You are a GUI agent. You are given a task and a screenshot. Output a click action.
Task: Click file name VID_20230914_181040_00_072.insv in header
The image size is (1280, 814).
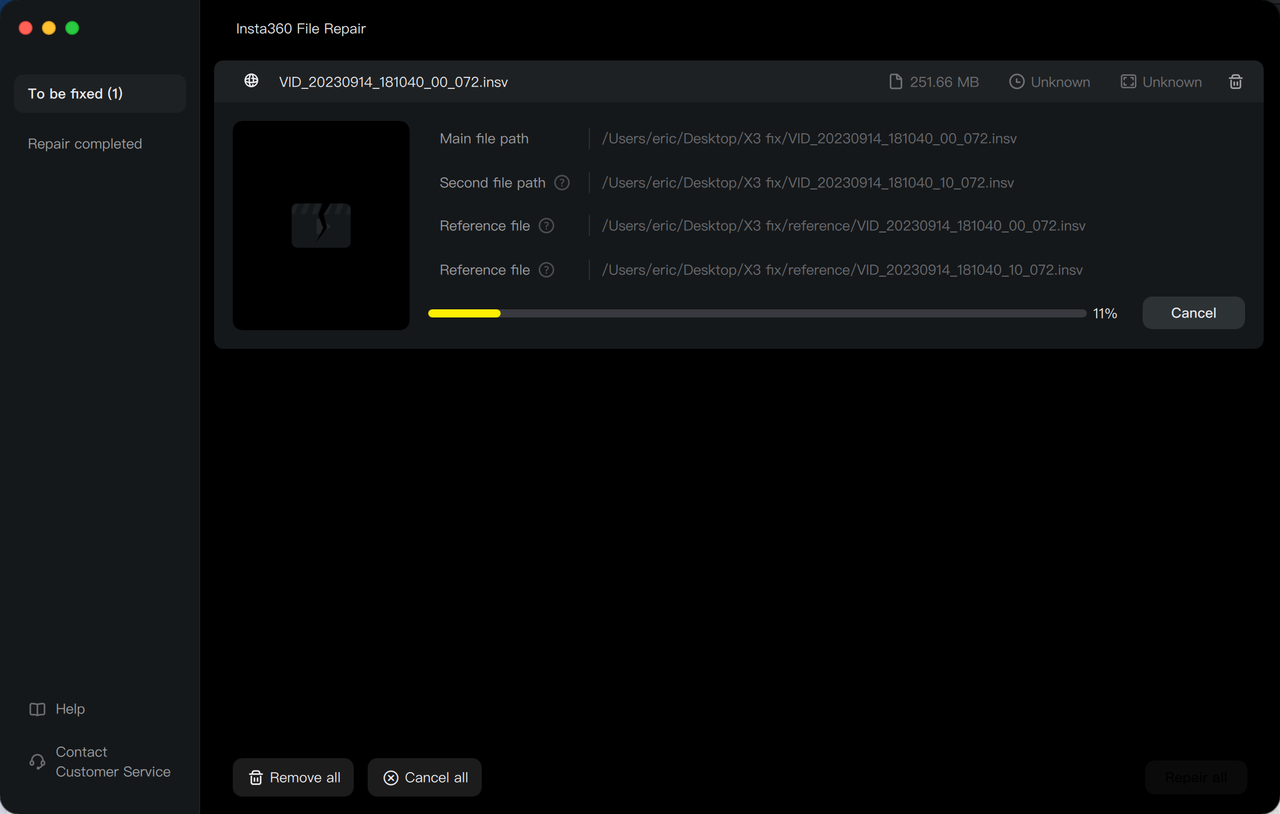click(x=393, y=82)
